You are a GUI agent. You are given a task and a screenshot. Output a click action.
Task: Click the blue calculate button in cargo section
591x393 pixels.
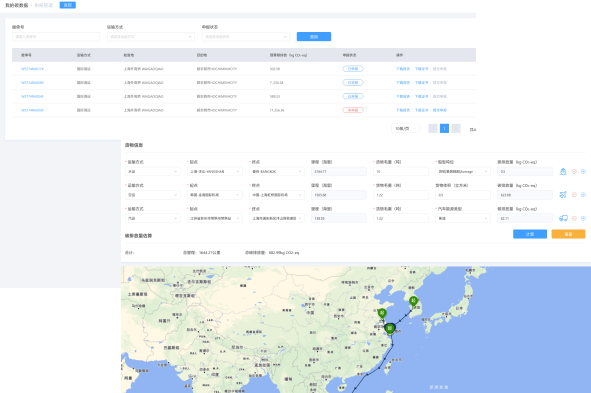click(530, 234)
